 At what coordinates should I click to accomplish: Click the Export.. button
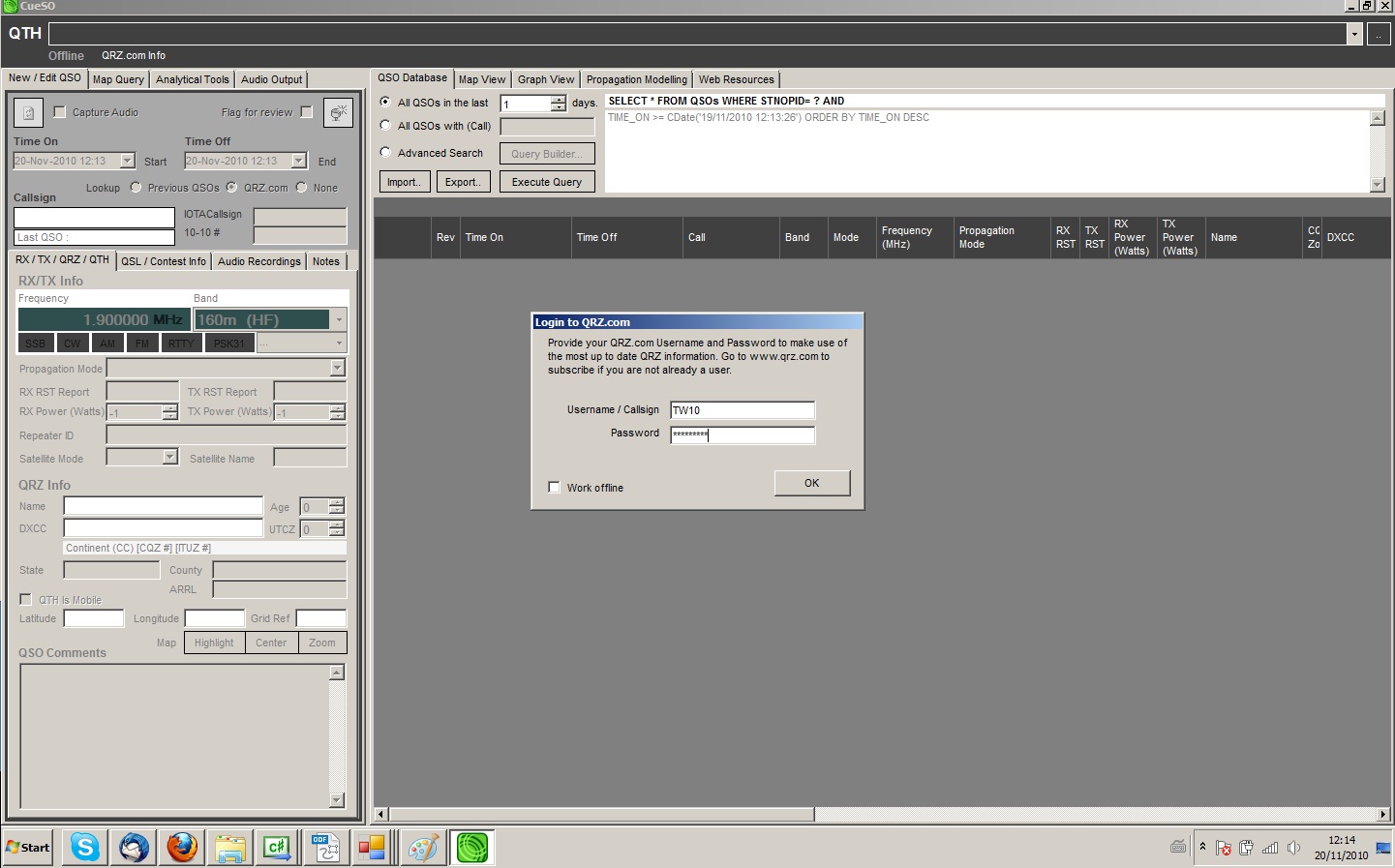462,182
